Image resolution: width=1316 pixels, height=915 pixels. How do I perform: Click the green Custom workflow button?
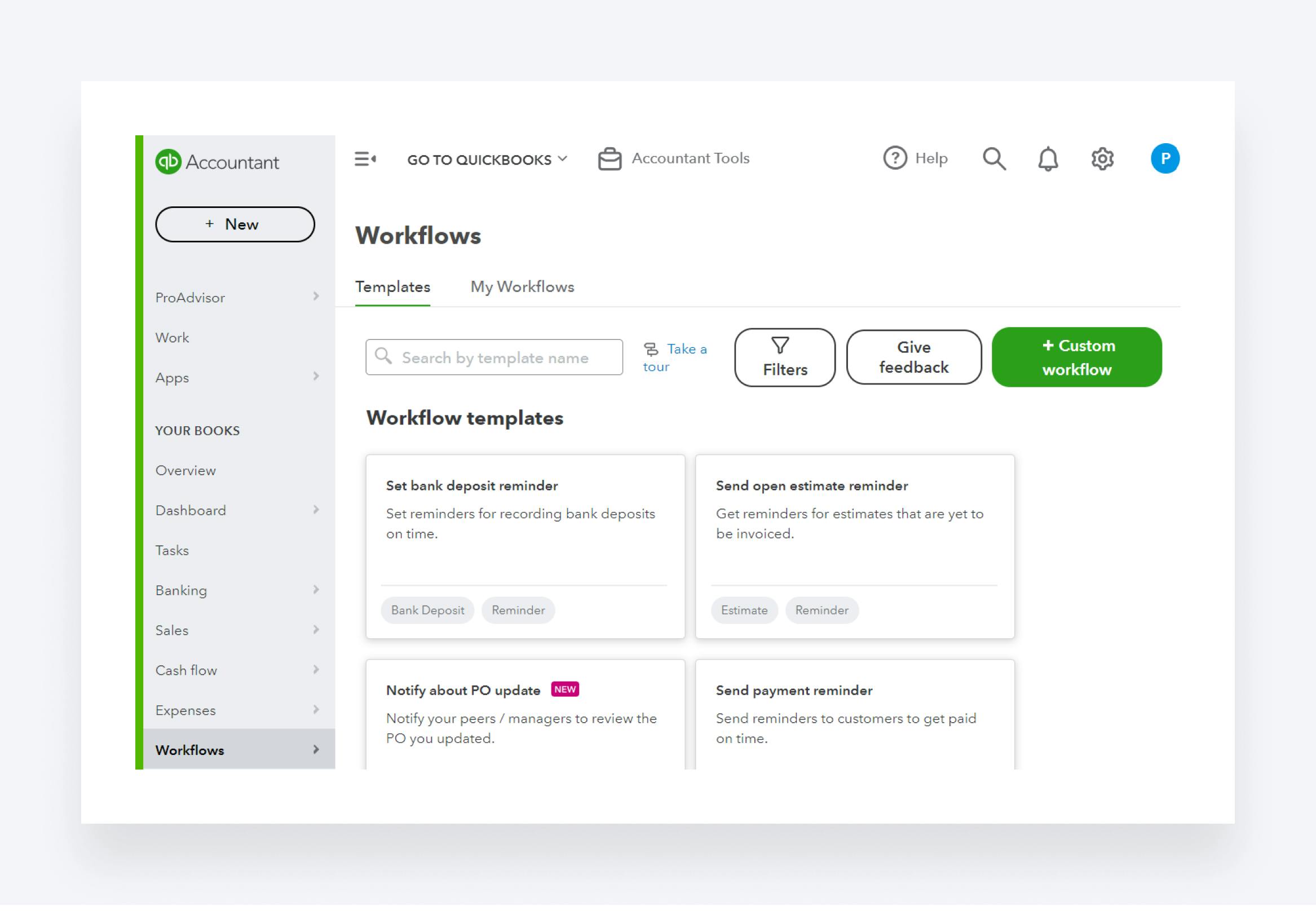coord(1076,357)
